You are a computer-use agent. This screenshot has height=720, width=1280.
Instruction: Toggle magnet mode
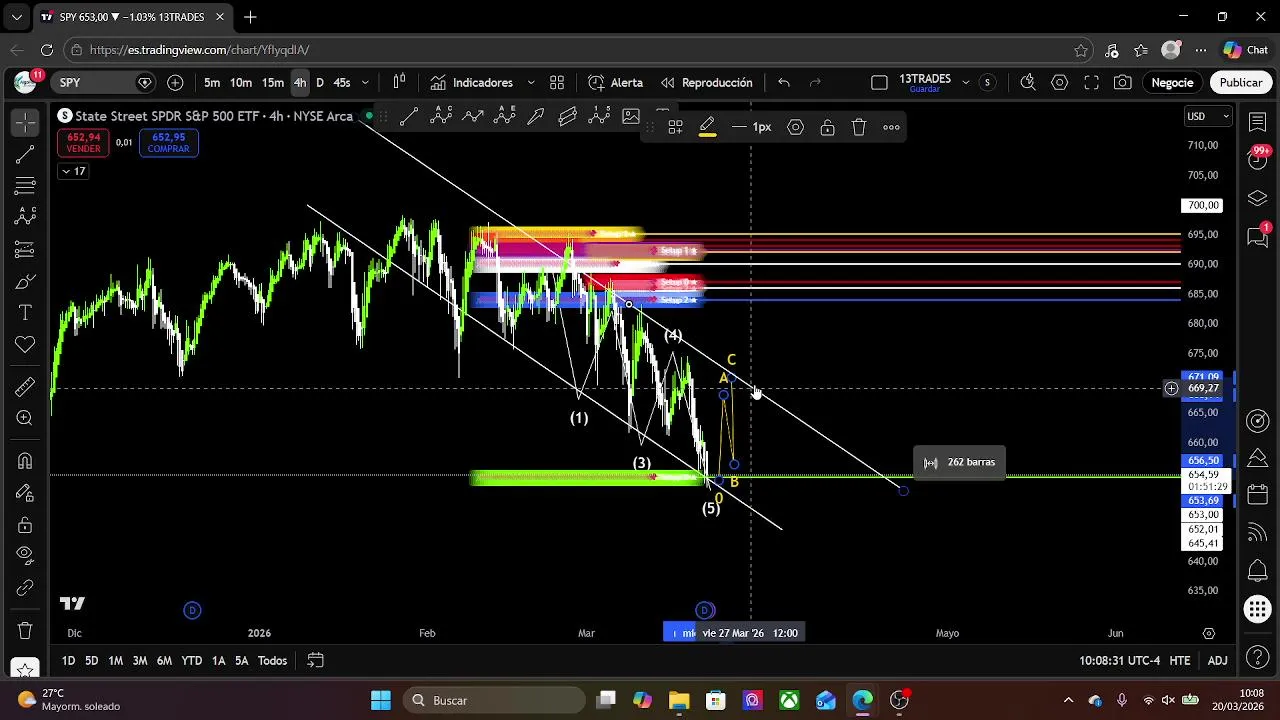(25, 461)
